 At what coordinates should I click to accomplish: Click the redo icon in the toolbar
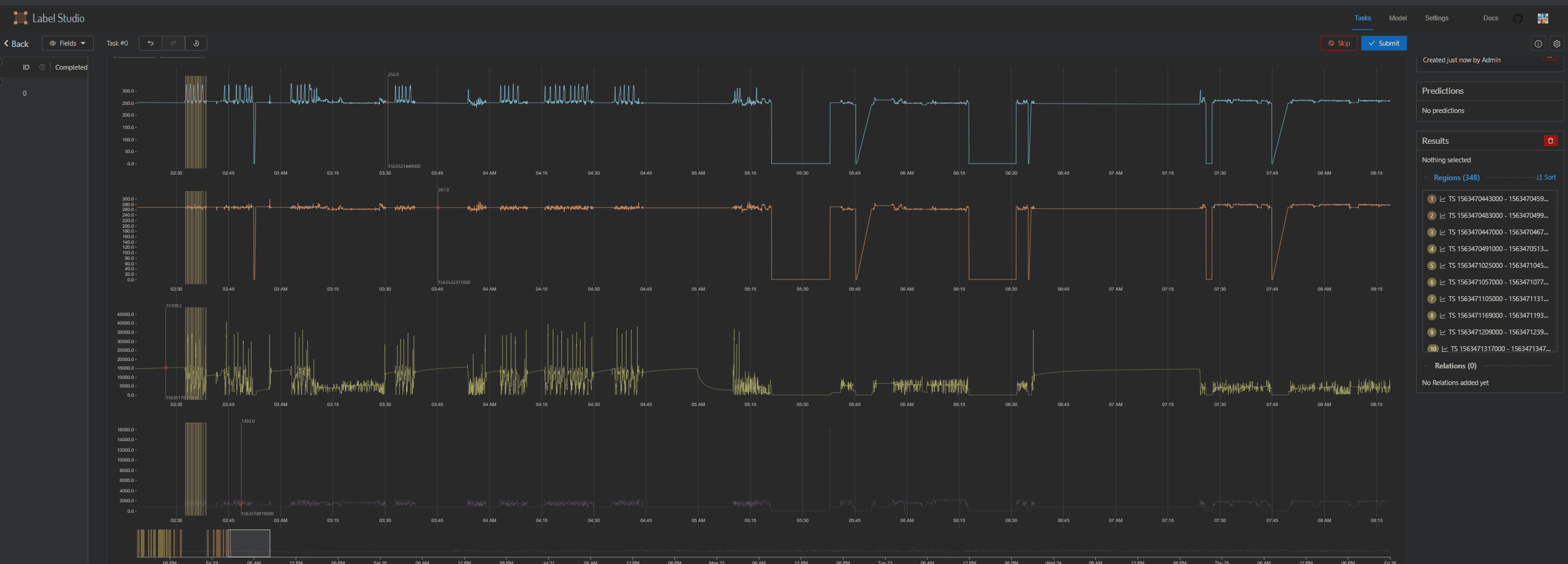coord(173,43)
